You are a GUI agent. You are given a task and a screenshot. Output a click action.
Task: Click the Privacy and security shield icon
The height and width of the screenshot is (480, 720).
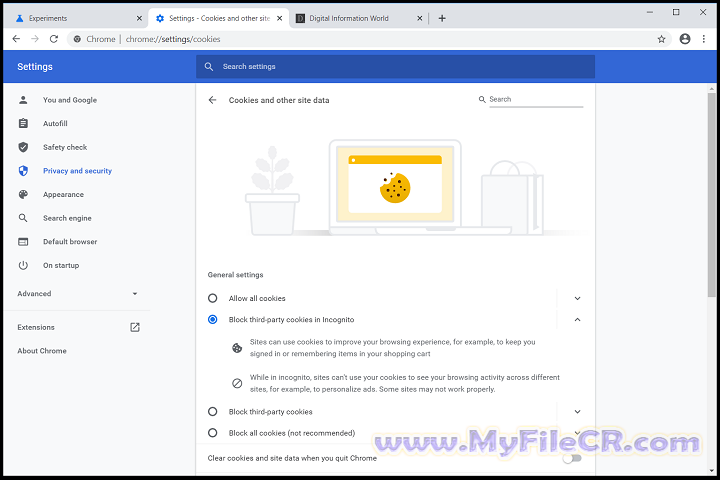(x=23, y=171)
